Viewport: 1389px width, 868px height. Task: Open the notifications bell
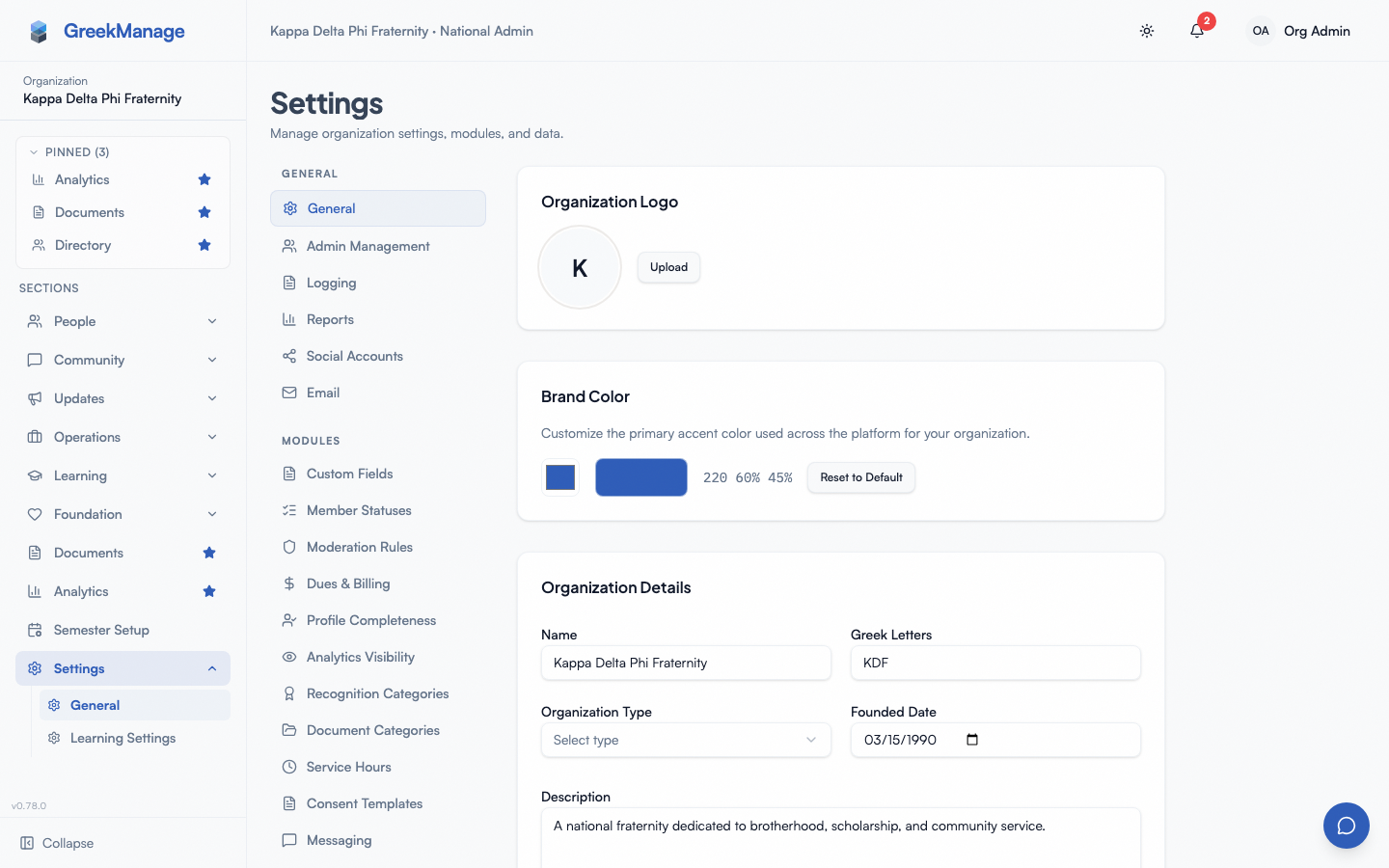[x=1197, y=31]
